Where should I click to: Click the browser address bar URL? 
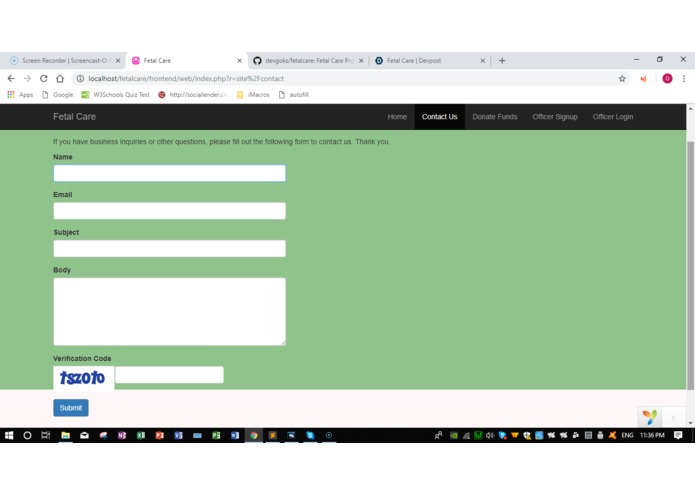tap(186, 78)
